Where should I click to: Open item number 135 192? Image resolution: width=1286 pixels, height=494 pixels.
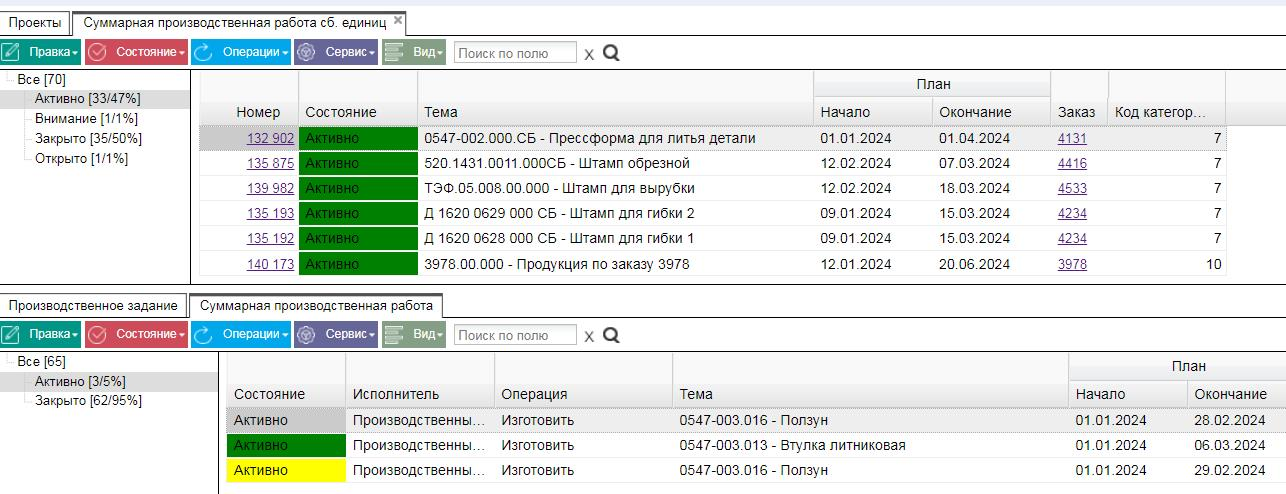[270, 239]
